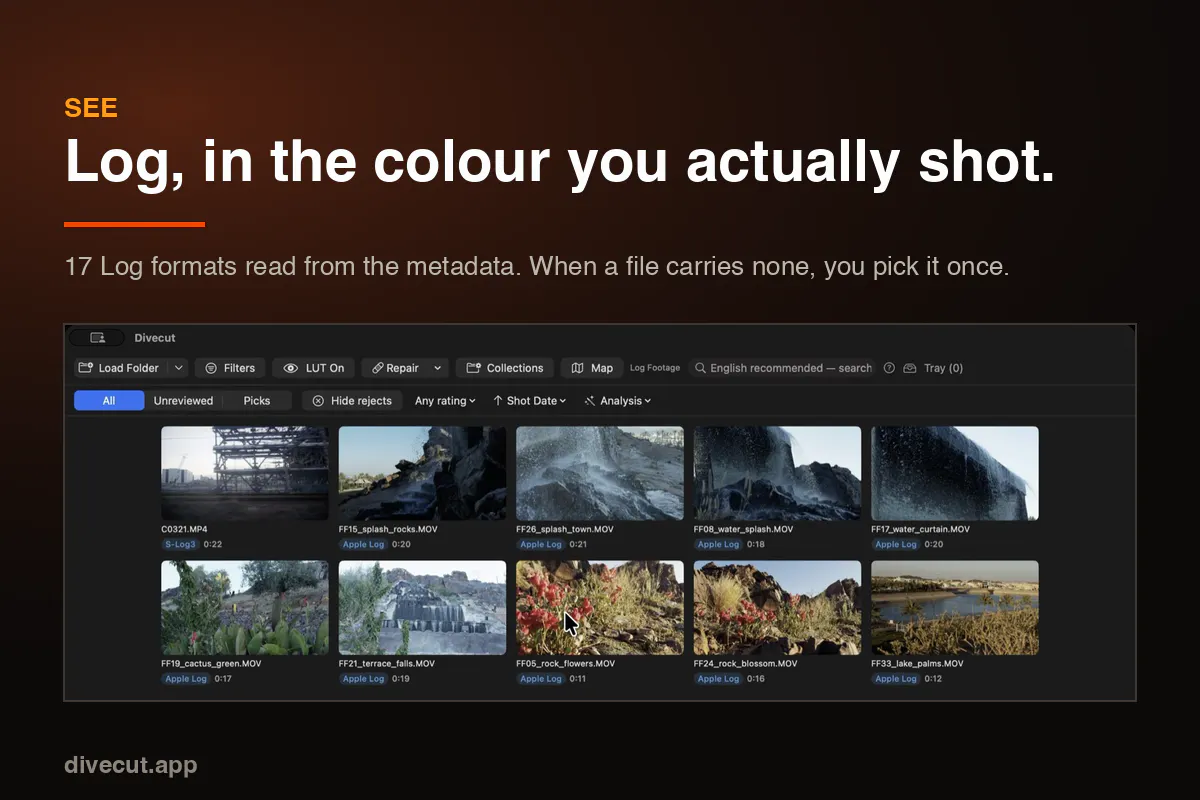The height and width of the screenshot is (800, 1200).
Task: Click the search magnifier icon
Action: pos(701,368)
